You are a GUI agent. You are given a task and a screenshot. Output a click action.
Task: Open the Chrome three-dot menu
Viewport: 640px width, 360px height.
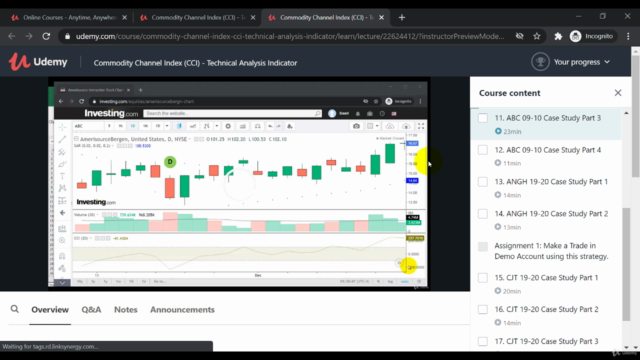[628, 36]
